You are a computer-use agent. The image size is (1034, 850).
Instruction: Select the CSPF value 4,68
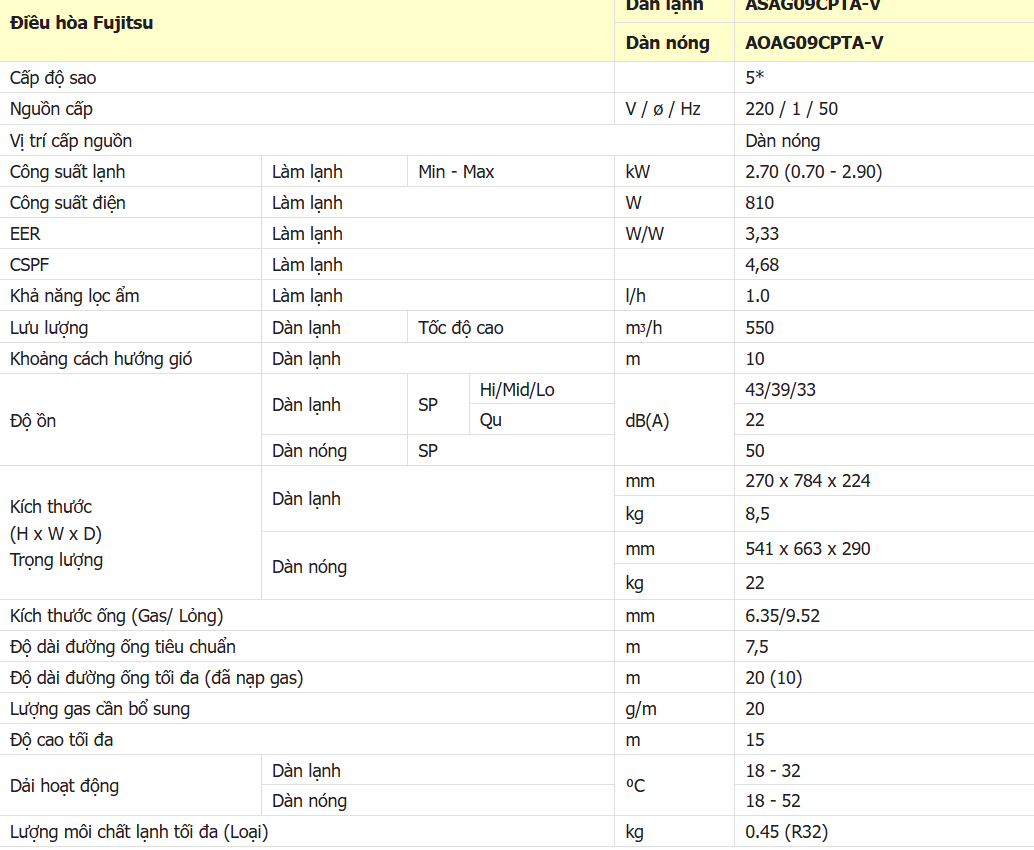pos(762,265)
